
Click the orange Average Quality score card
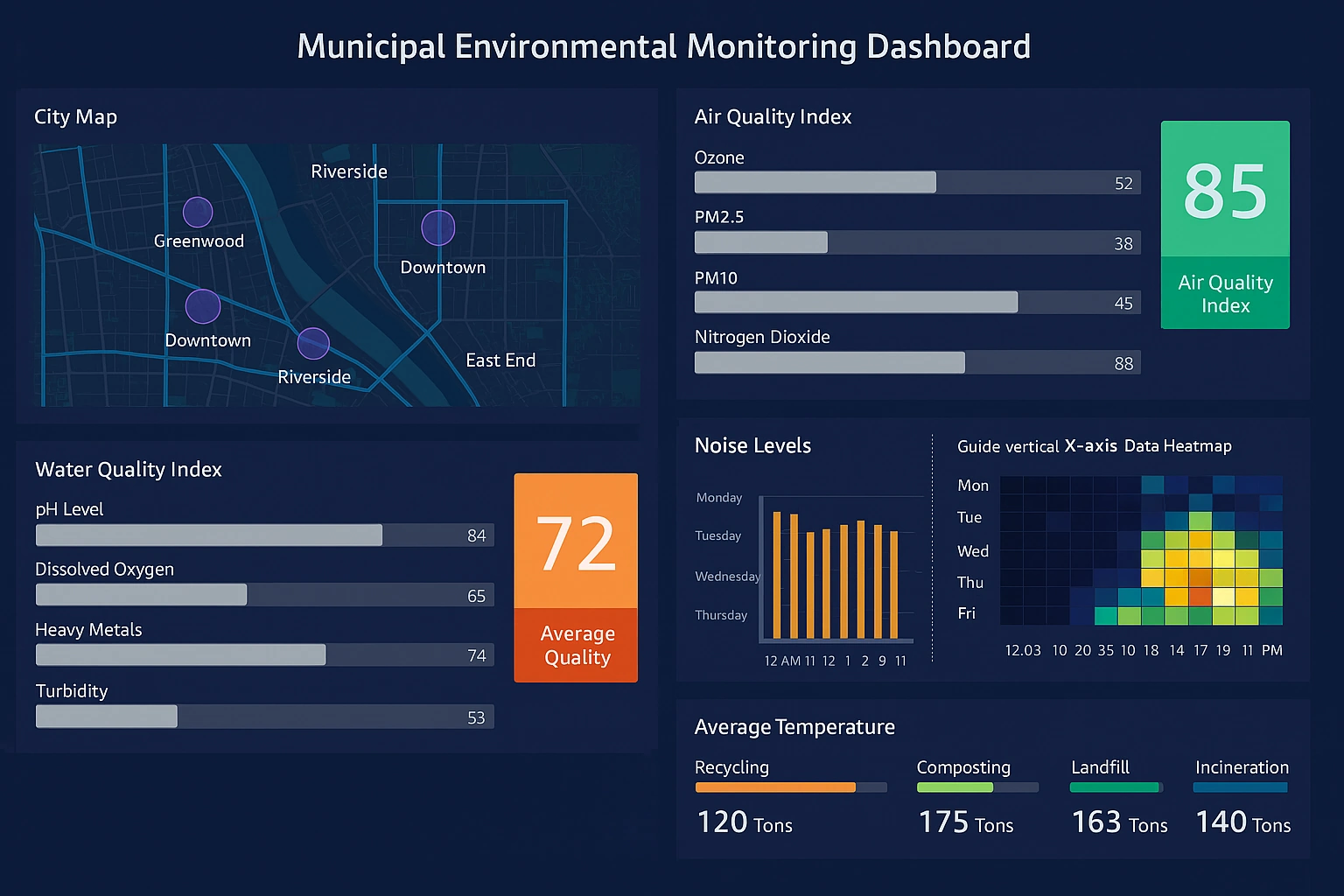(575, 577)
